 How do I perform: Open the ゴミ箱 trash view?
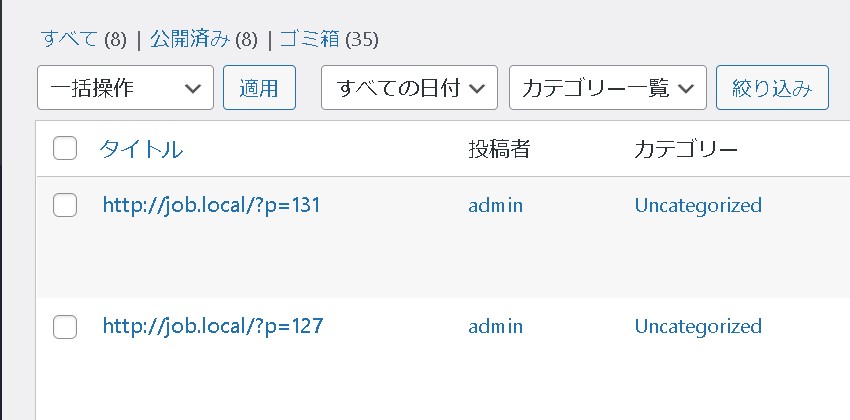pyautogui.click(x=310, y=39)
